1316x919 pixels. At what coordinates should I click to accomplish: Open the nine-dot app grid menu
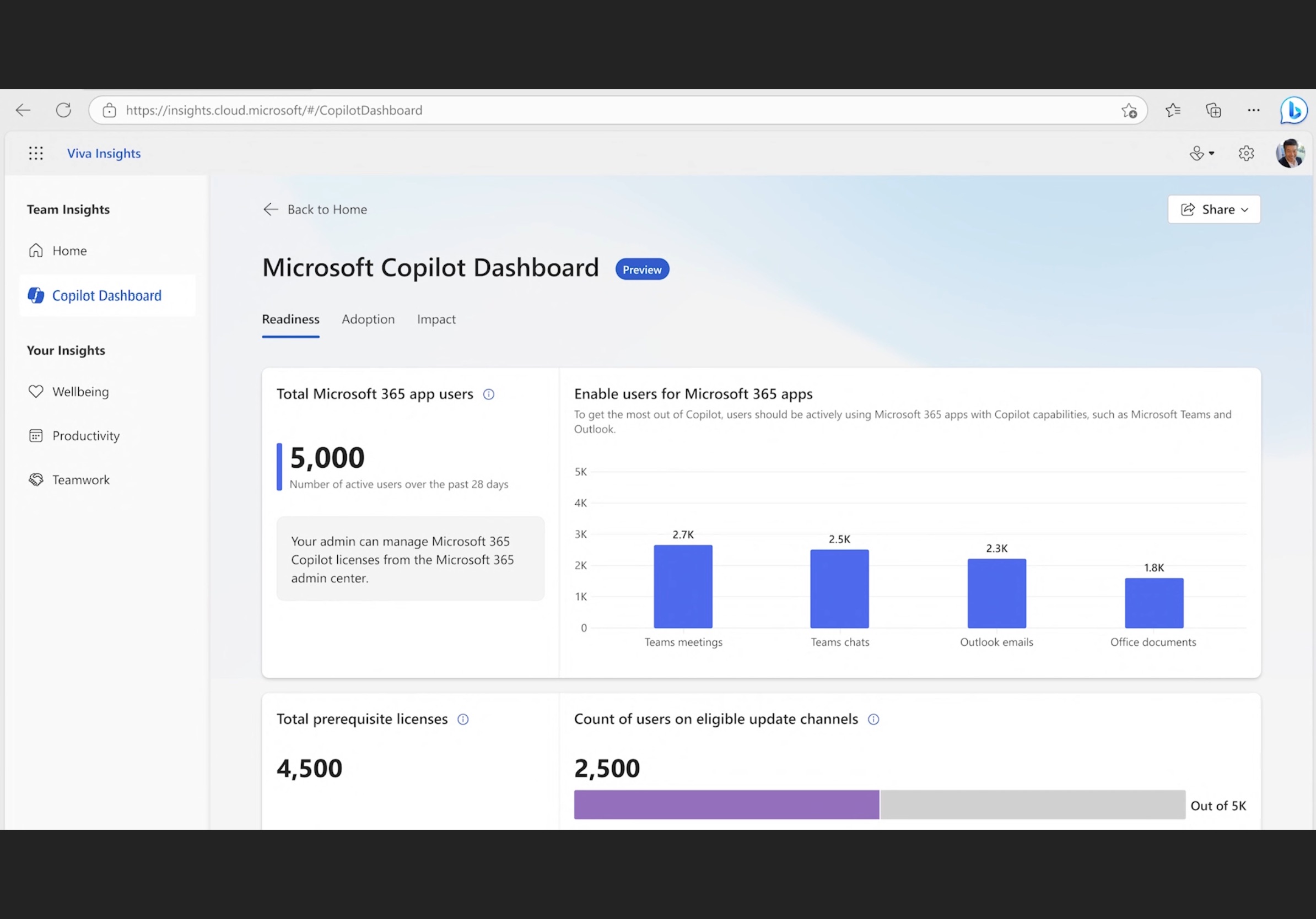[x=35, y=153]
